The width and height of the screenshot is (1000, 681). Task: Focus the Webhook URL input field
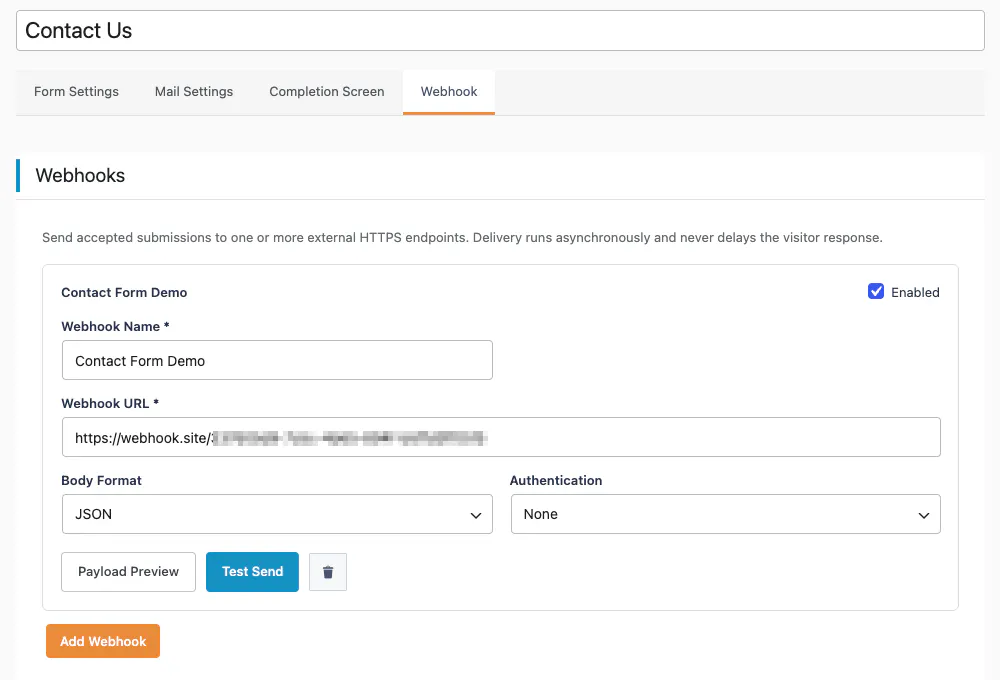(501, 437)
